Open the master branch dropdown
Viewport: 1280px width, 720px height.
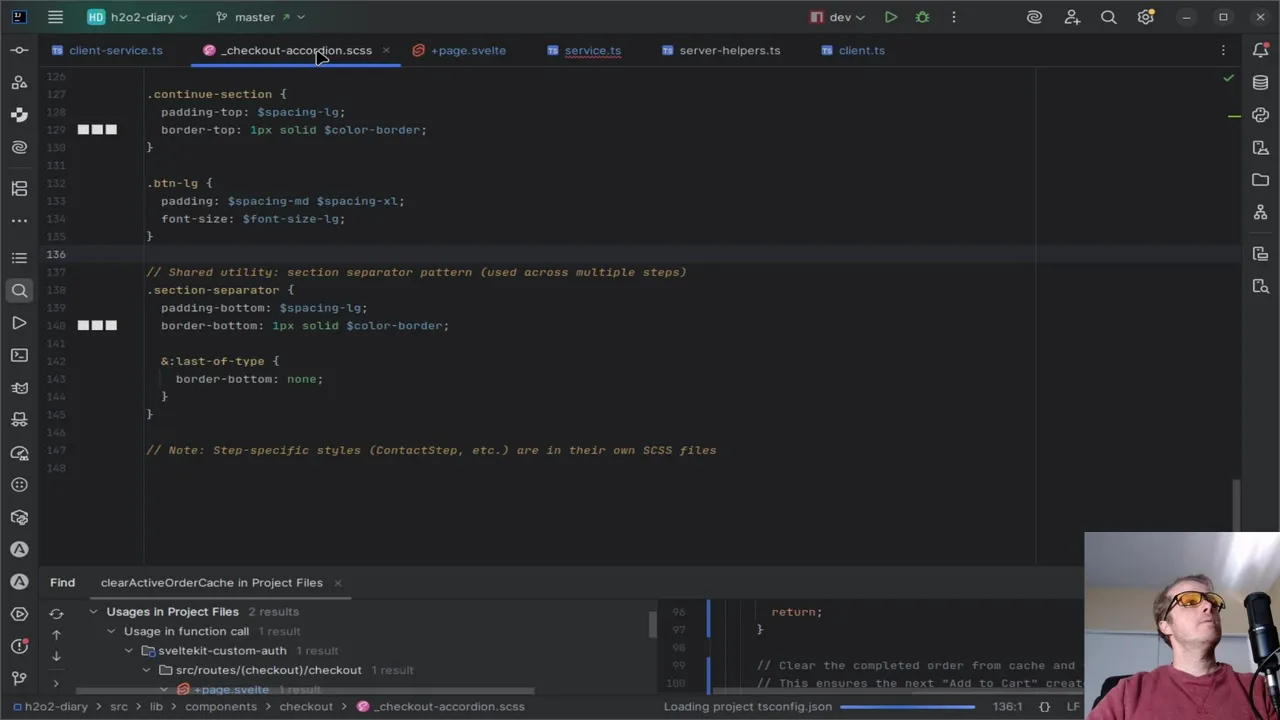pos(261,17)
